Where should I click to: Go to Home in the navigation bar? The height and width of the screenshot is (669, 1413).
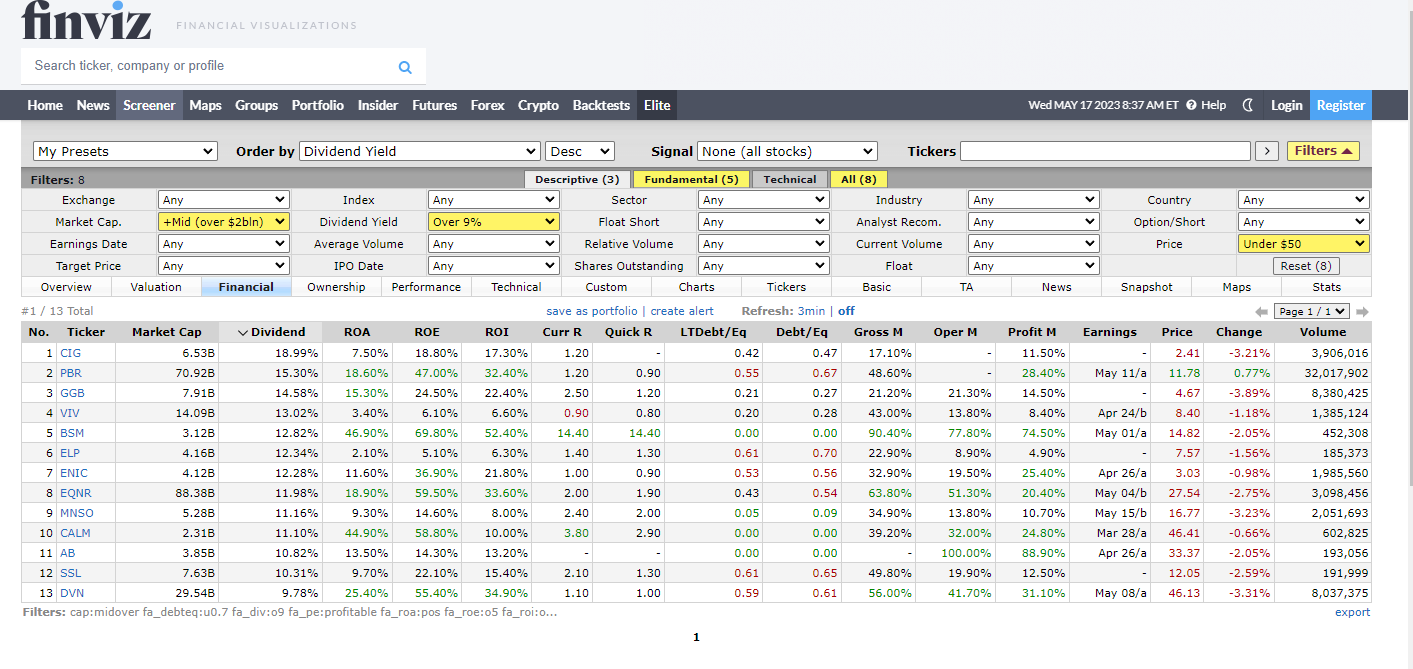click(45, 105)
